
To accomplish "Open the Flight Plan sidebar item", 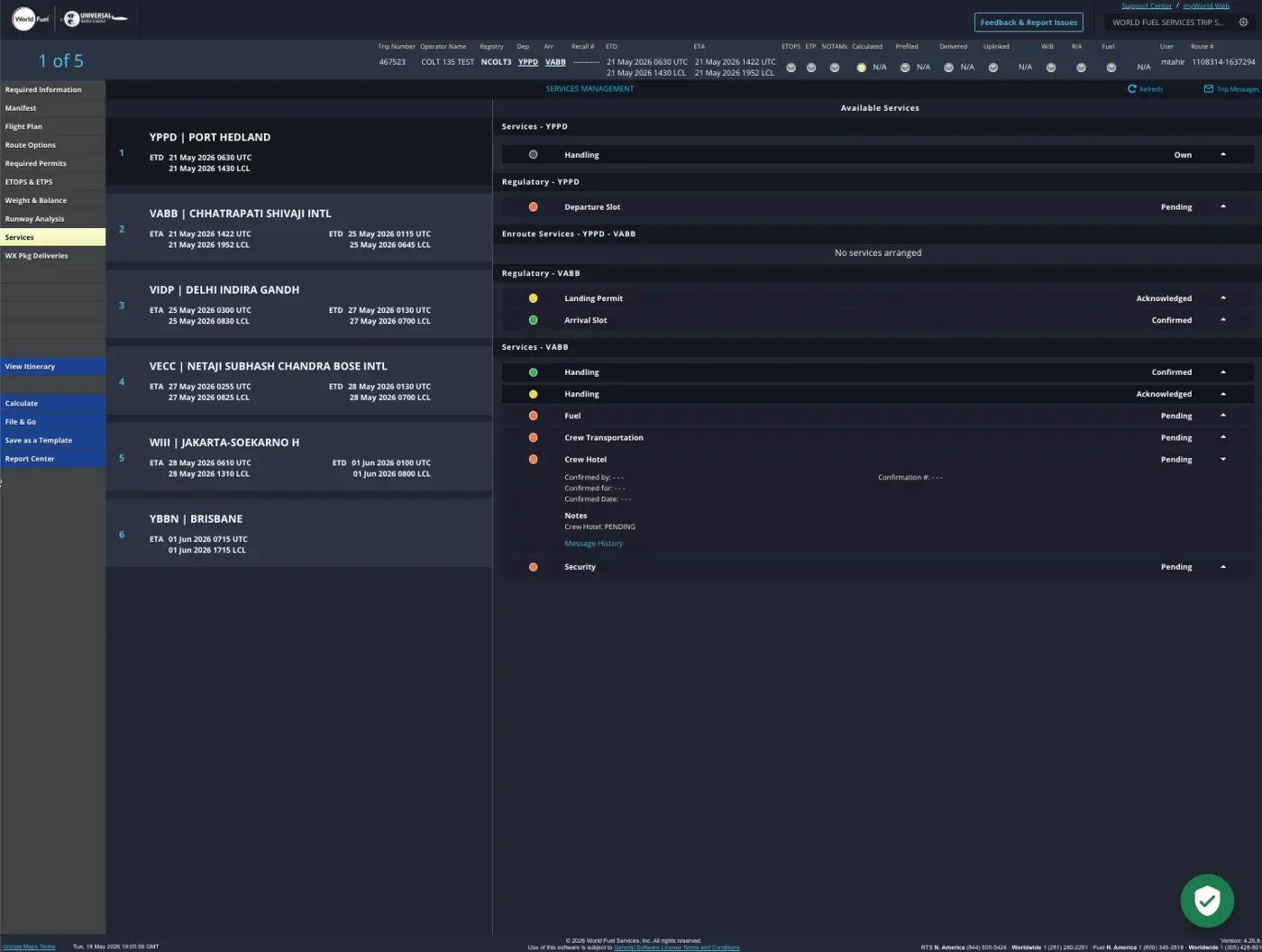I will pyautogui.click(x=52, y=126).
